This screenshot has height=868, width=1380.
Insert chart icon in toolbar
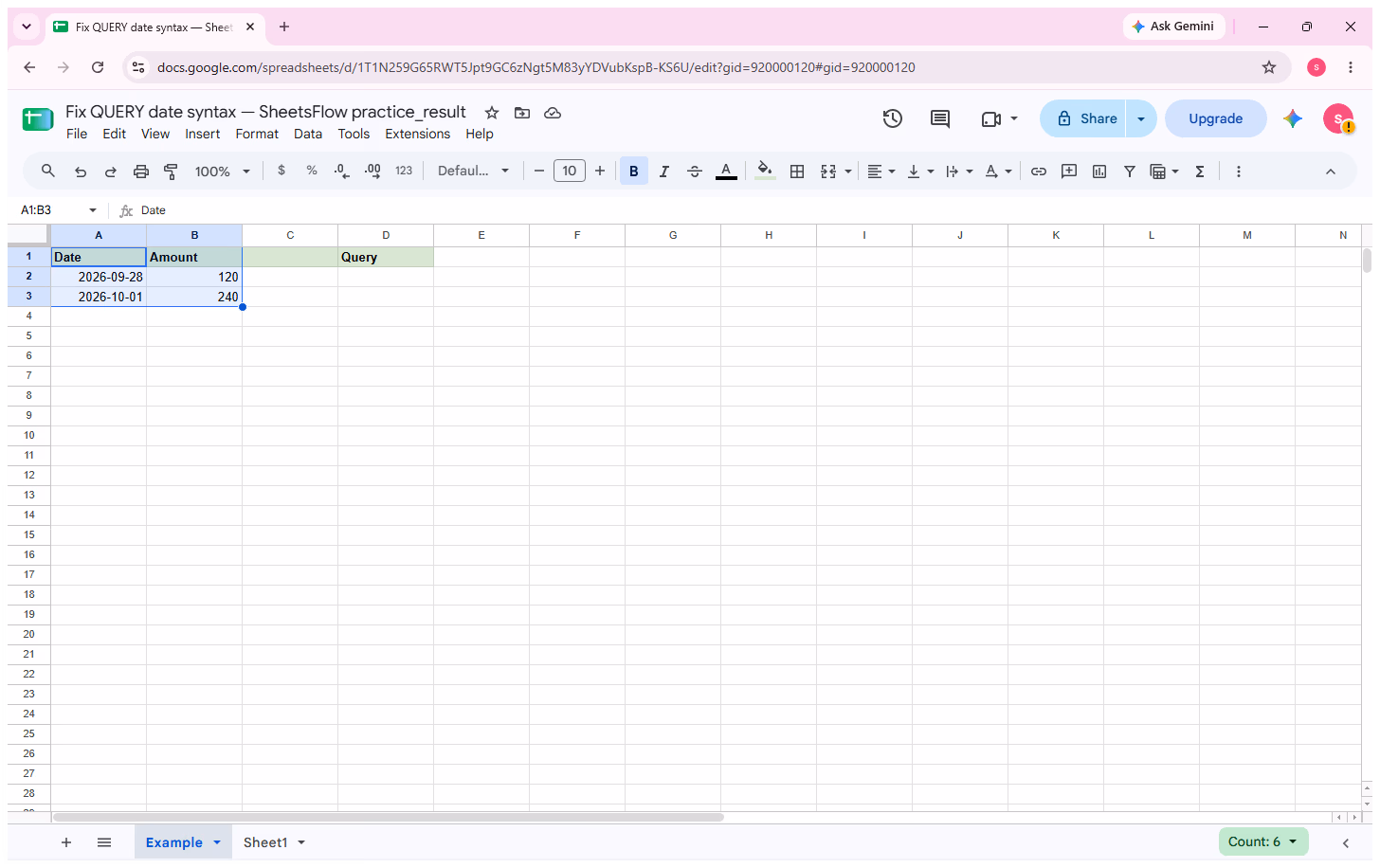pos(1099,172)
